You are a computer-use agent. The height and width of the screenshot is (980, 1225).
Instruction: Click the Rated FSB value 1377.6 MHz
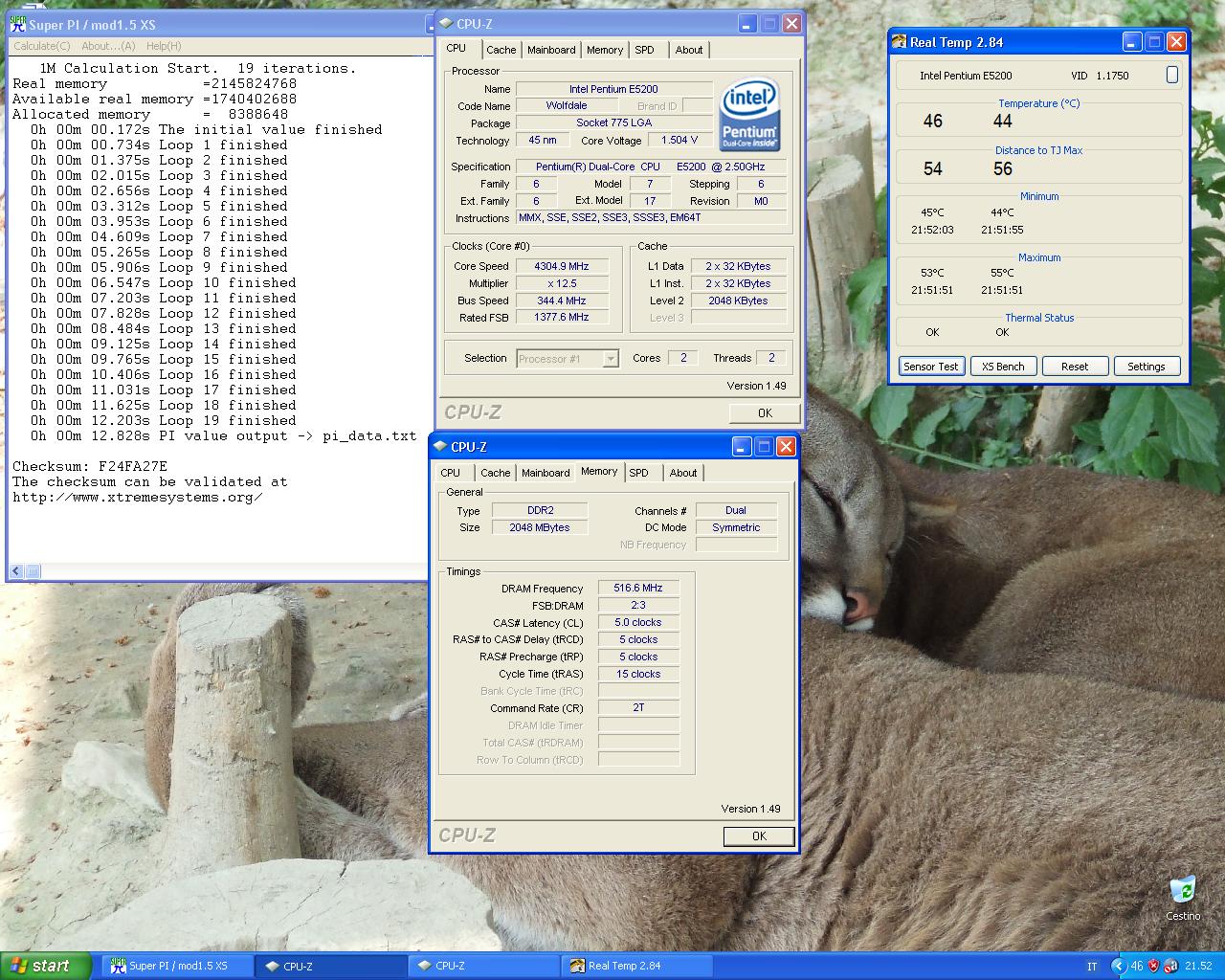pyautogui.click(x=562, y=317)
